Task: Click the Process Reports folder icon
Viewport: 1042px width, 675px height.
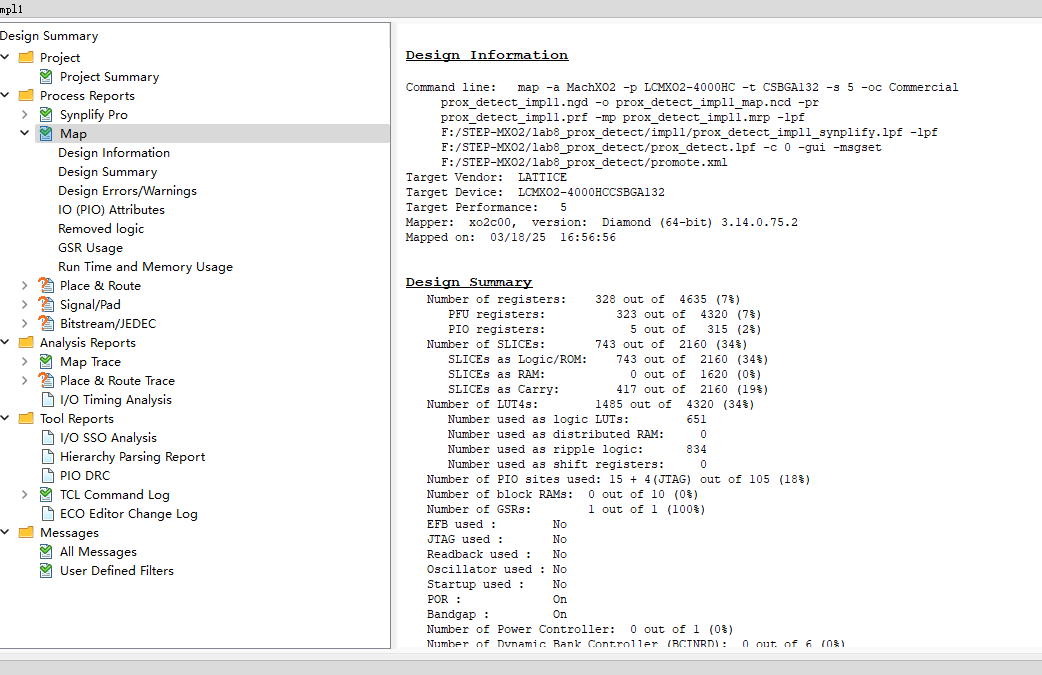Action: click(26, 96)
